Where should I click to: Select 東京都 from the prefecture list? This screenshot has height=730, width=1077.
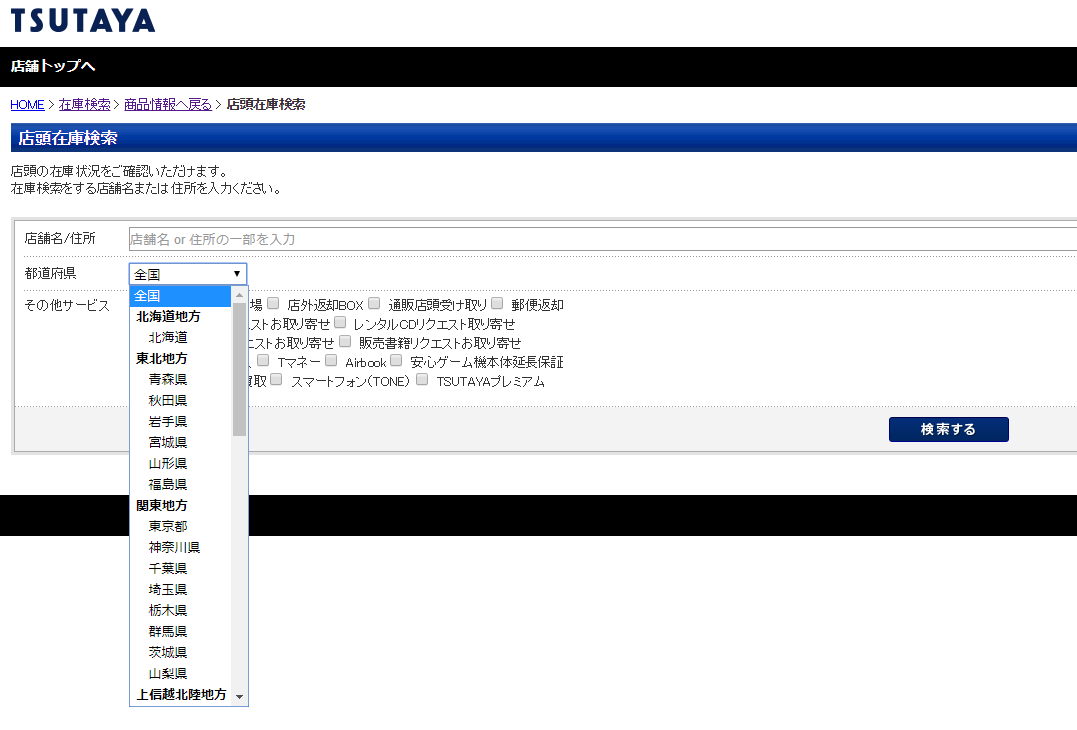coord(168,526)
